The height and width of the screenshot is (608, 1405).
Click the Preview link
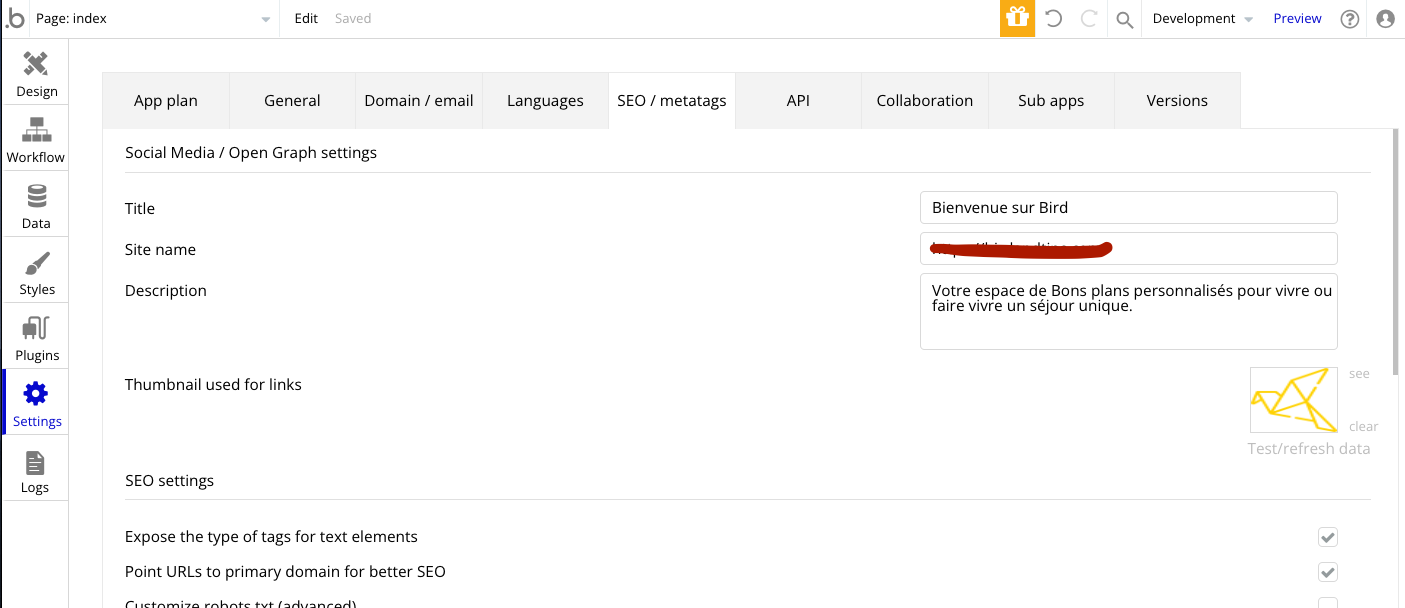pos(1297,18)
